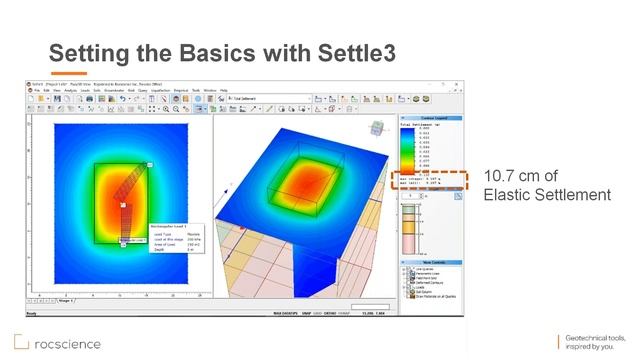Toggle the Deformed Contours checkbox
Screen dimensions: 640x360
(408, 282)
